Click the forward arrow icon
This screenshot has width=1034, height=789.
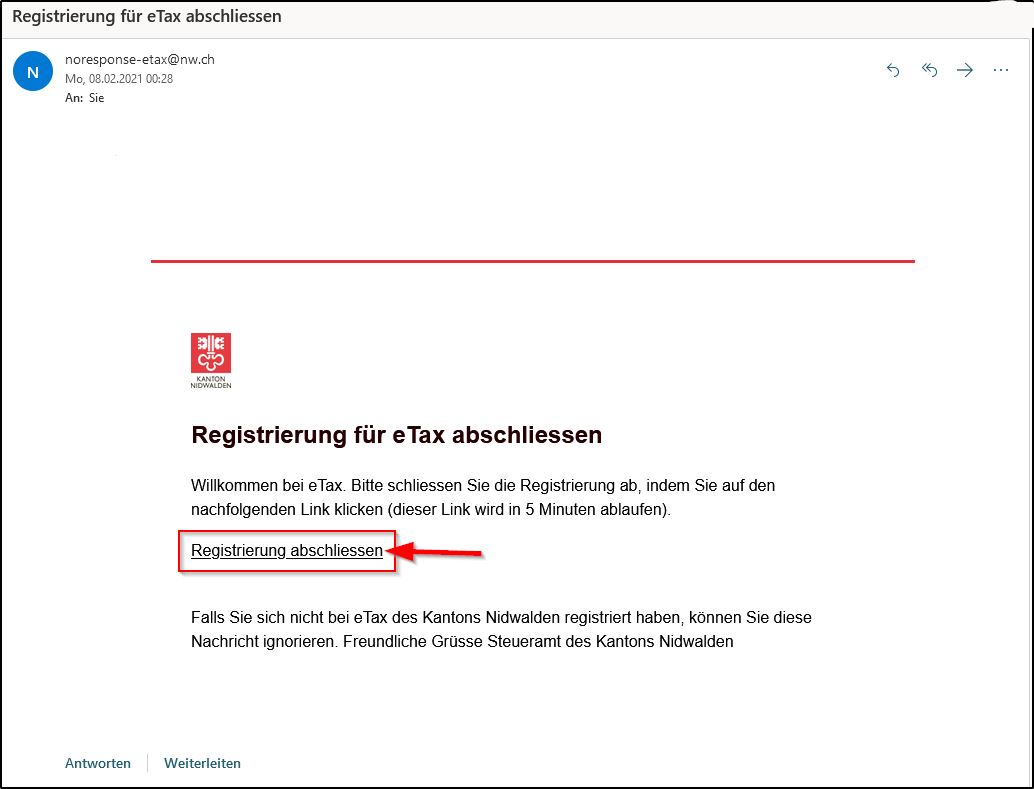coord(965,70)
